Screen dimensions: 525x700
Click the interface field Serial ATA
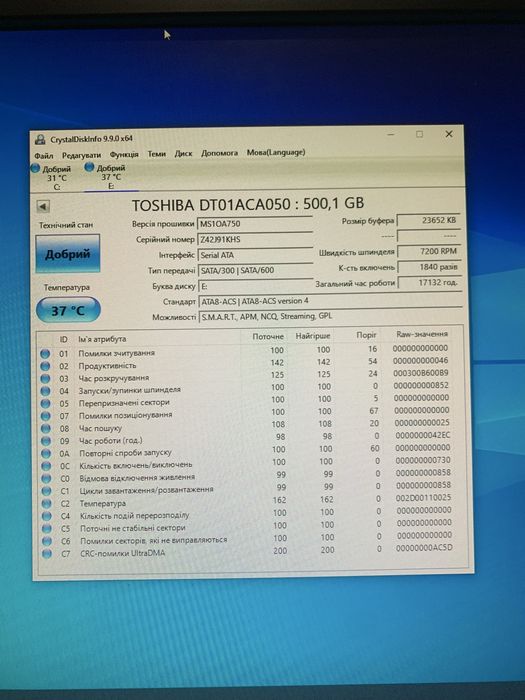pyautogui.click(x=255, y=255)
